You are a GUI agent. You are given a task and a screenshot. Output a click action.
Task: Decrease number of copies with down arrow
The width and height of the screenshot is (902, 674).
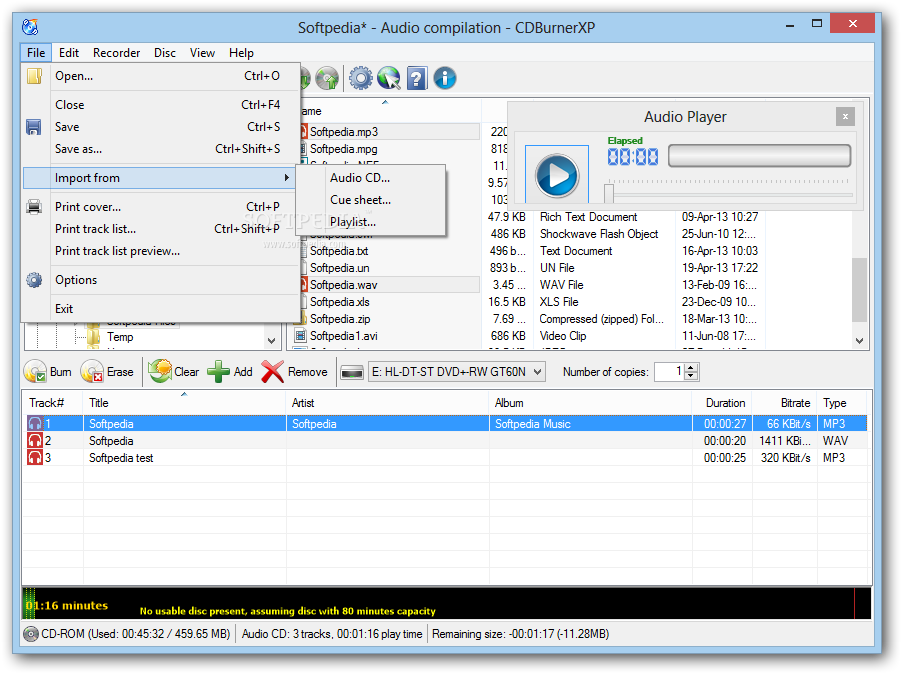[691, 376]
